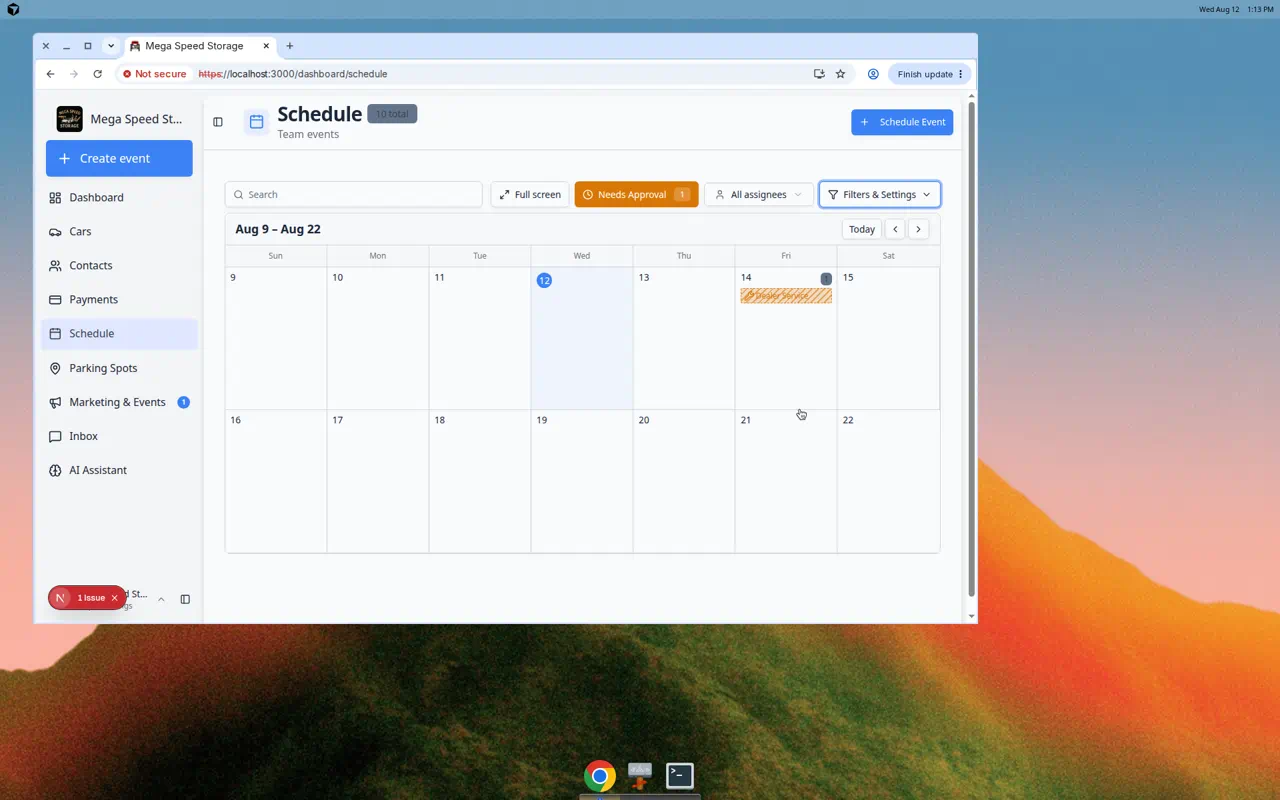This screenshot has height=800, width=1280.
Task: Open Marketing & Events section
Action: pyautogui.click(x=119, y=402)
